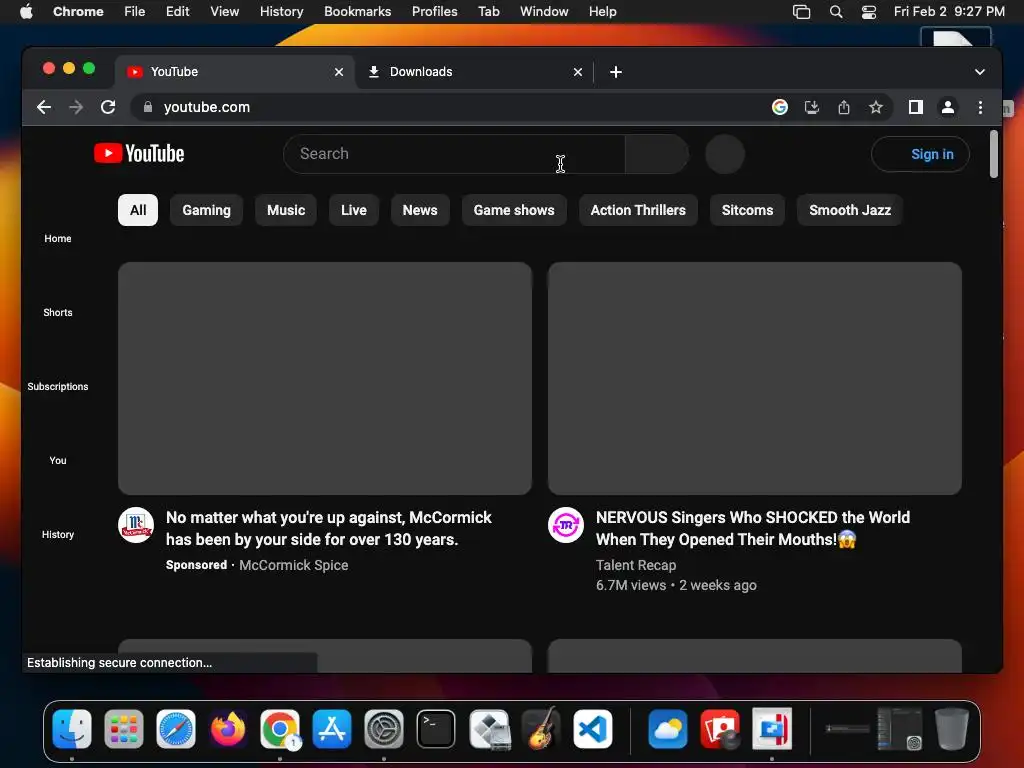This screenshot has height=768, width=1024.
Task: Toggle Chrome side panel
Action: [916, 107]
